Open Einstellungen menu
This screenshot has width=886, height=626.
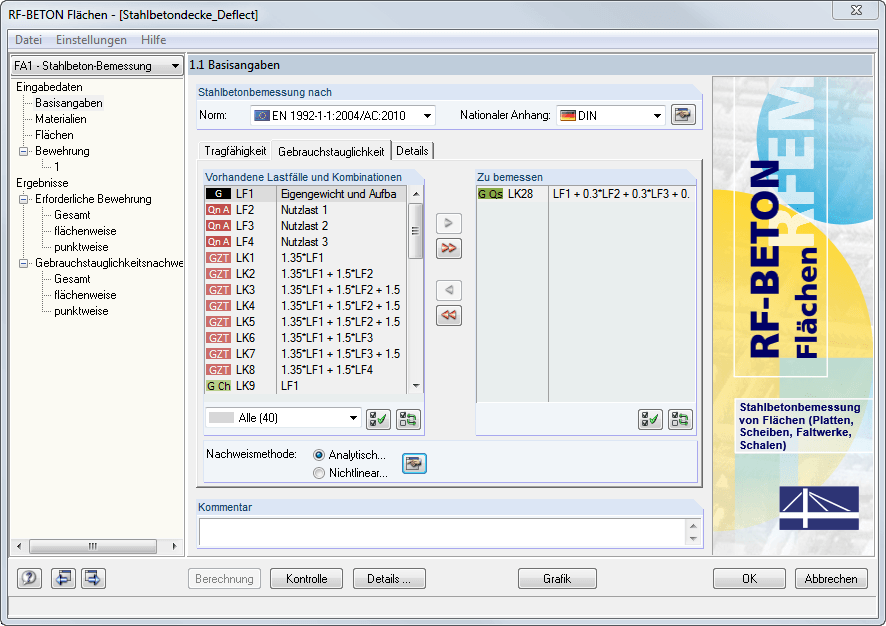[91, 40]
